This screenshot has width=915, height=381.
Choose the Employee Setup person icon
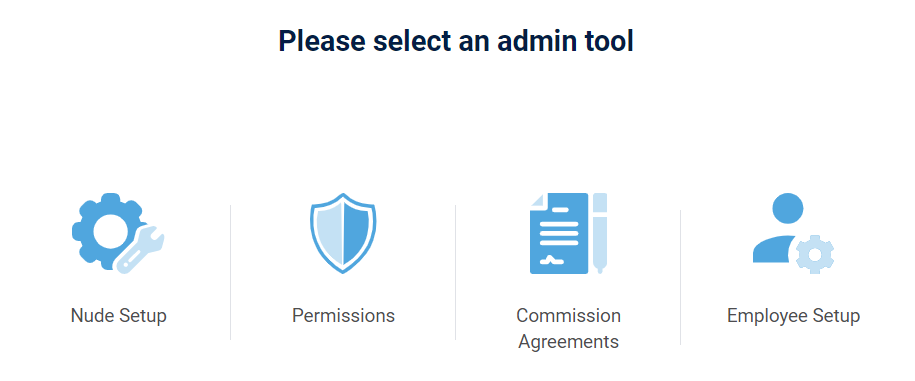tap(793, 233)
